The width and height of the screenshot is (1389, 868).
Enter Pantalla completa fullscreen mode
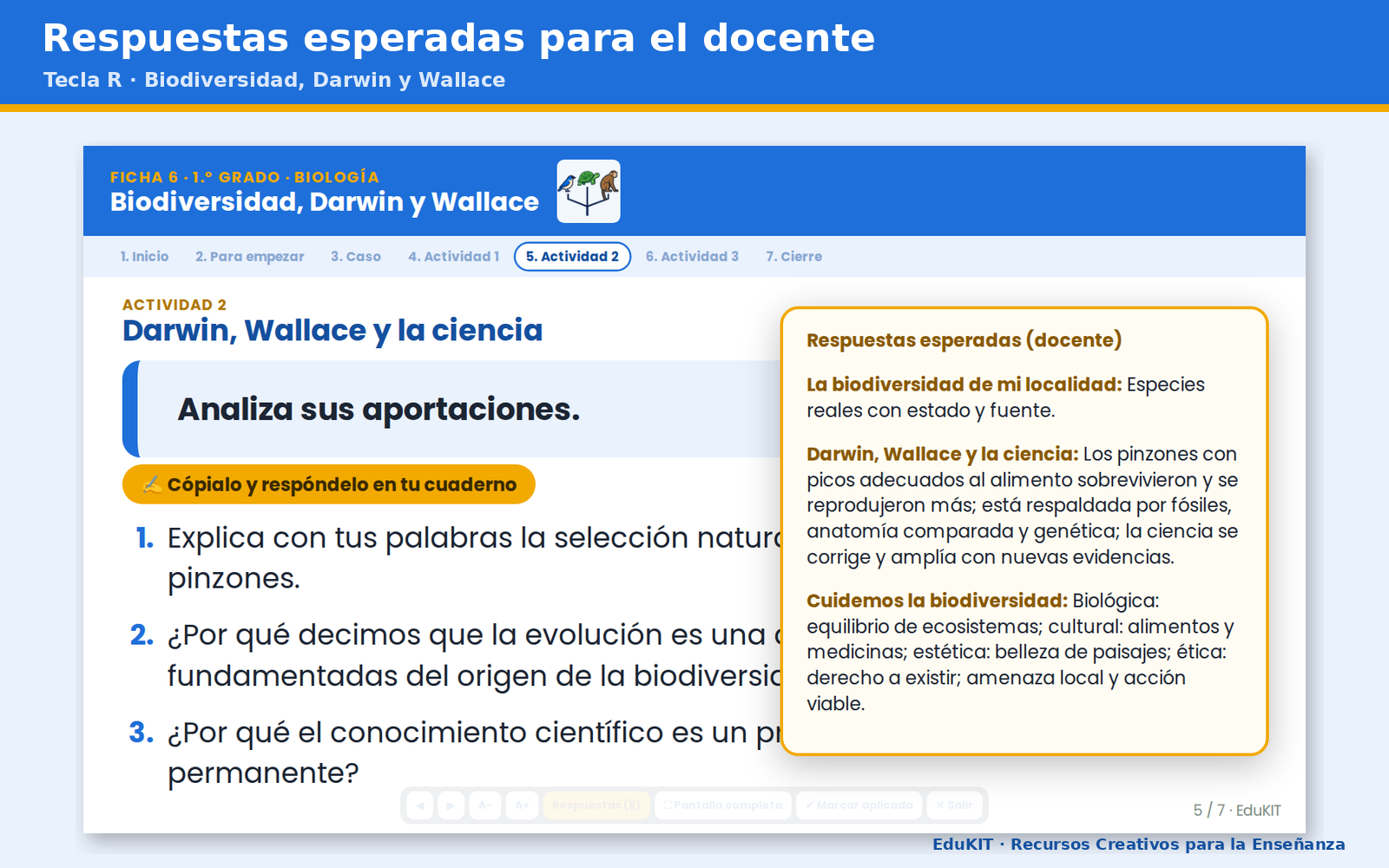click(x=723, y=806)
